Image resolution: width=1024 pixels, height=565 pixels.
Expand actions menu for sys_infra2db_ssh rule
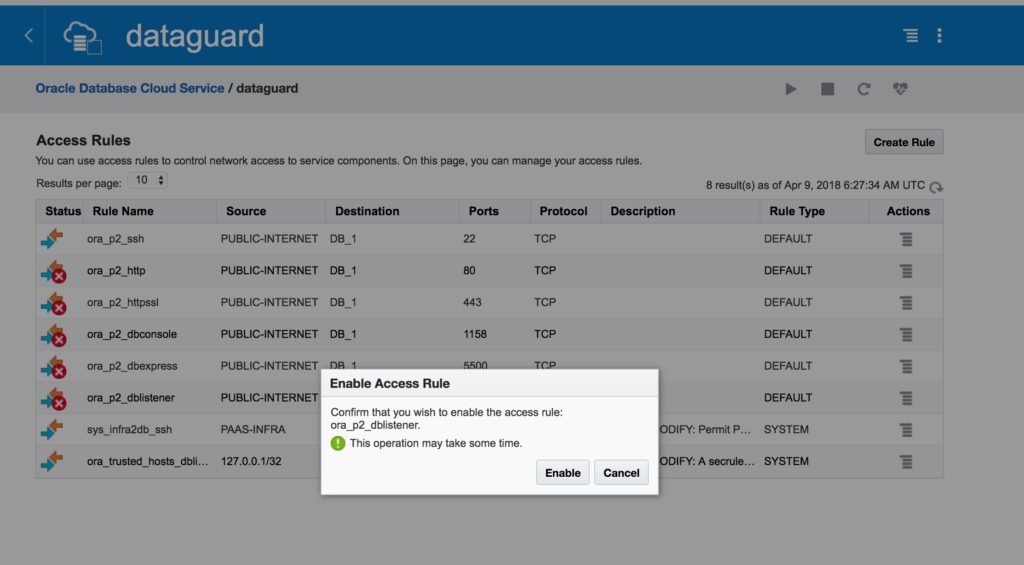pyautogui.click(x=906, y=430)
